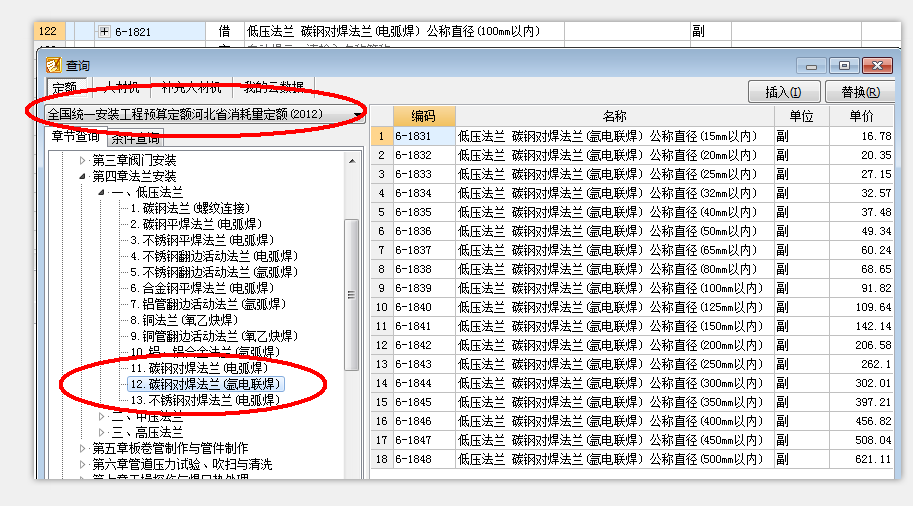Collapse 第四章法兰安装 tree node
This screenshot has width=913, height=506.
tap(82, 176)
